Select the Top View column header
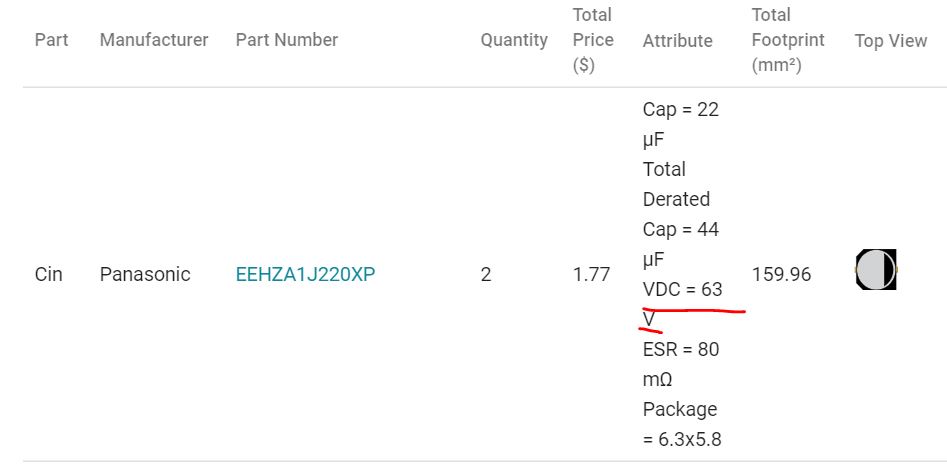947x465 pixels. pyautogui.click(x=891, y=41)
